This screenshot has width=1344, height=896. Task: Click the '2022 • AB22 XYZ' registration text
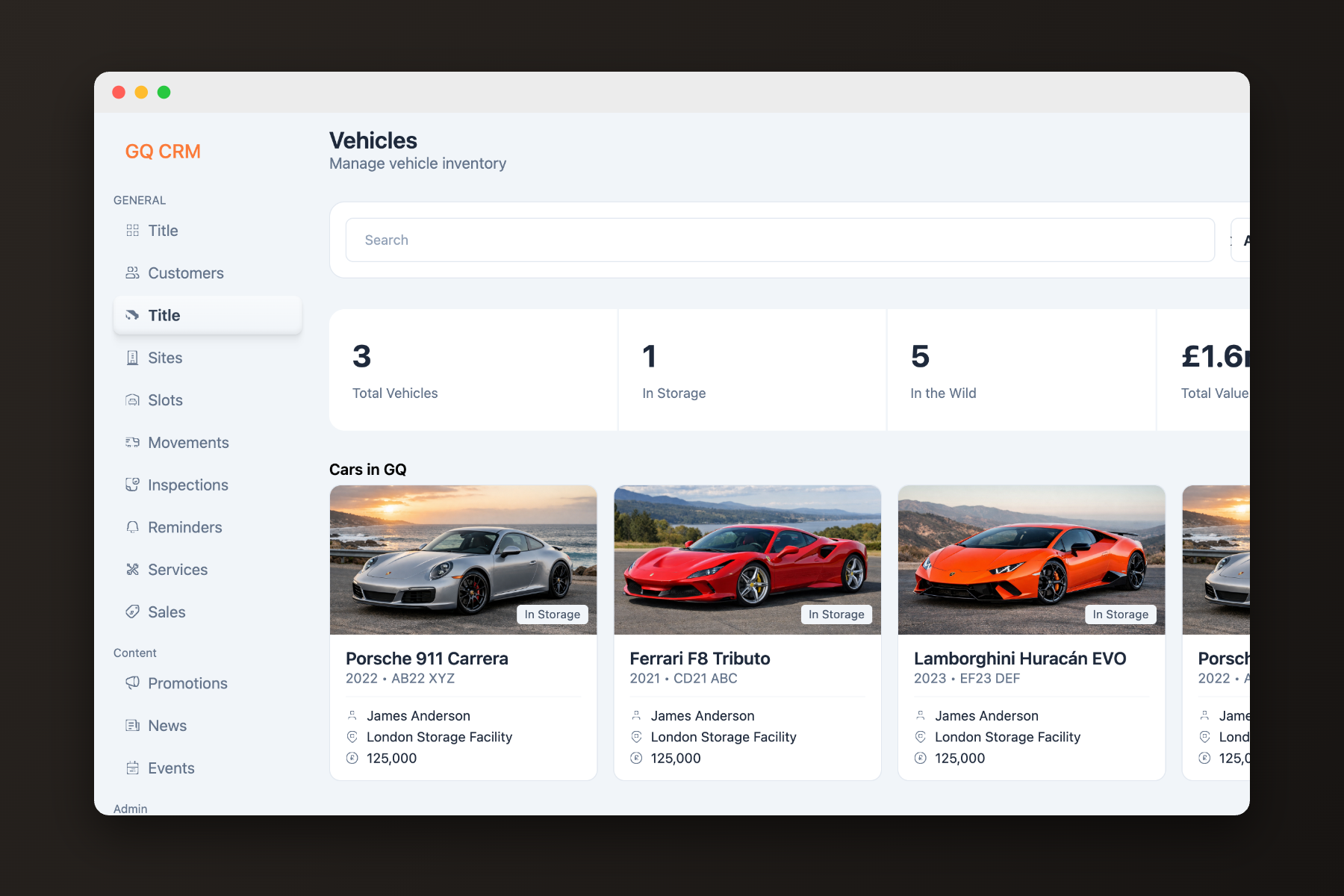400,679
